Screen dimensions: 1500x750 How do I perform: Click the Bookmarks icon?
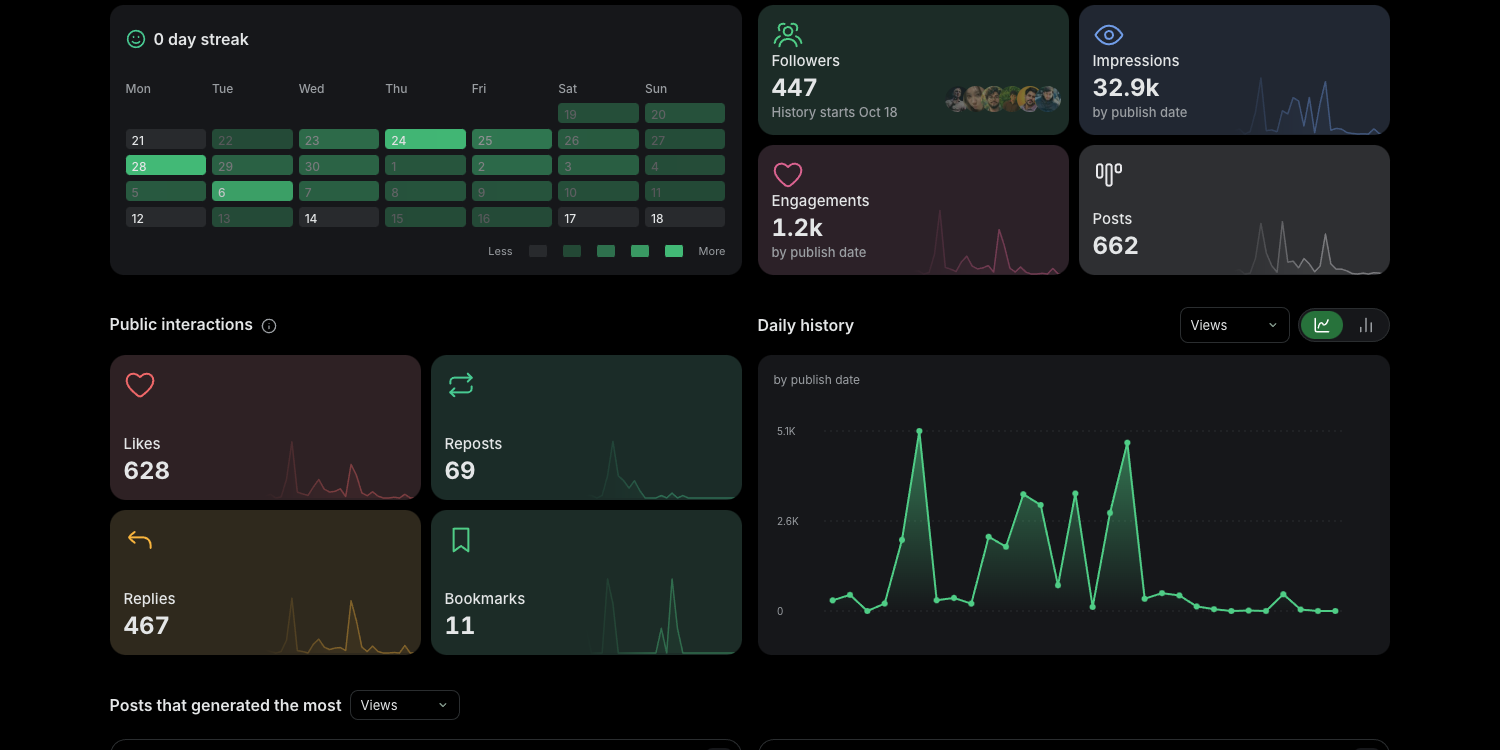[461, 540]
